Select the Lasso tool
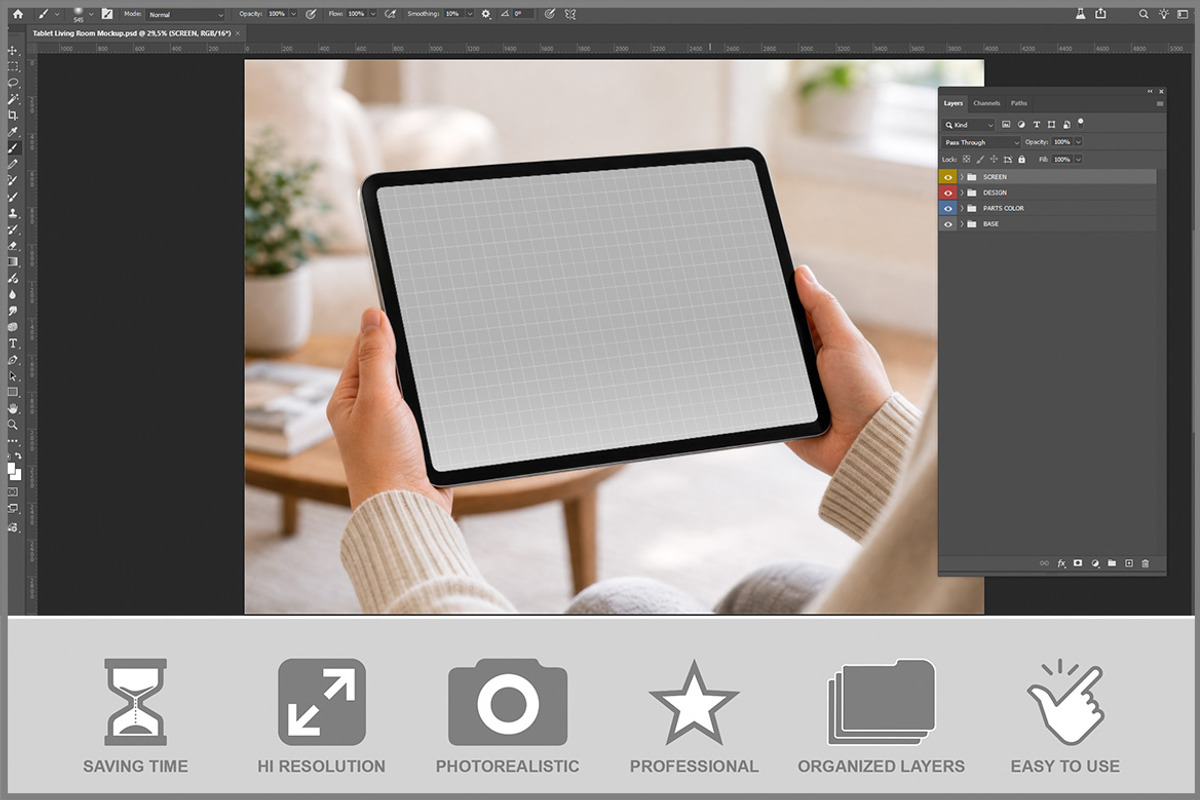The height and width of the screenshot is (800, 1200). coord(13,82)
